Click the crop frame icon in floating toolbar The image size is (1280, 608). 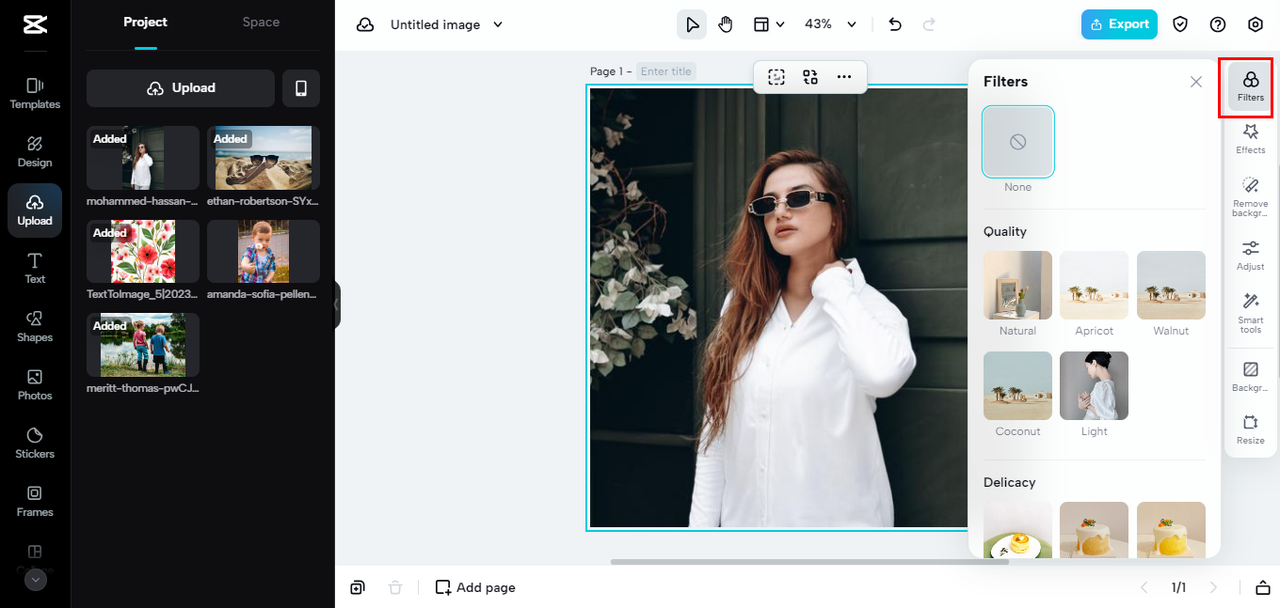coord(776,77)
